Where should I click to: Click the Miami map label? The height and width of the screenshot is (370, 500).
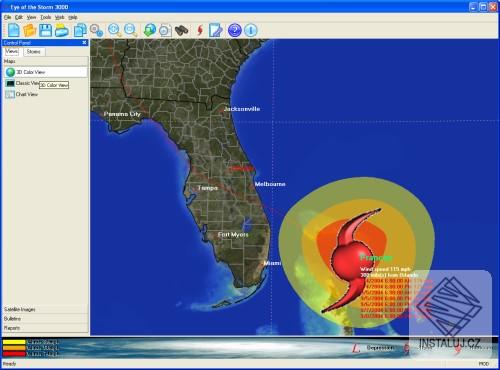[272, 263]
